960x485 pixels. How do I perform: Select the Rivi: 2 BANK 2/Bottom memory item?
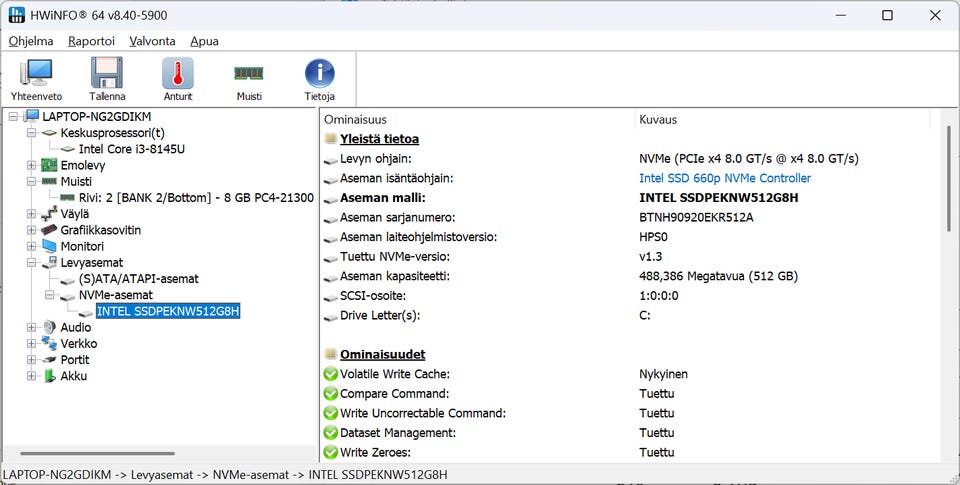click(x=196, y=198)
